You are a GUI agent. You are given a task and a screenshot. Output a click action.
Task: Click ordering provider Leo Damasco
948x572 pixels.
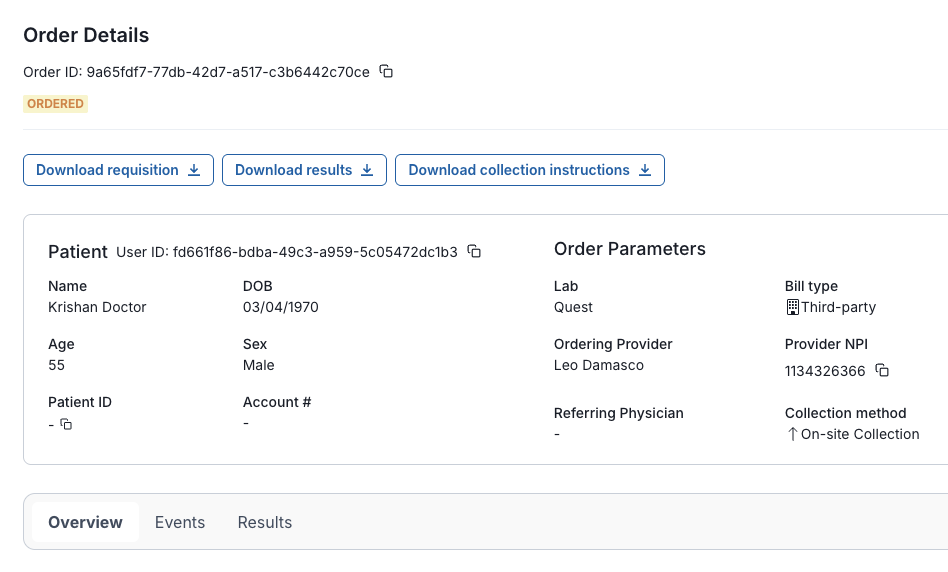[x=599, y=365]
